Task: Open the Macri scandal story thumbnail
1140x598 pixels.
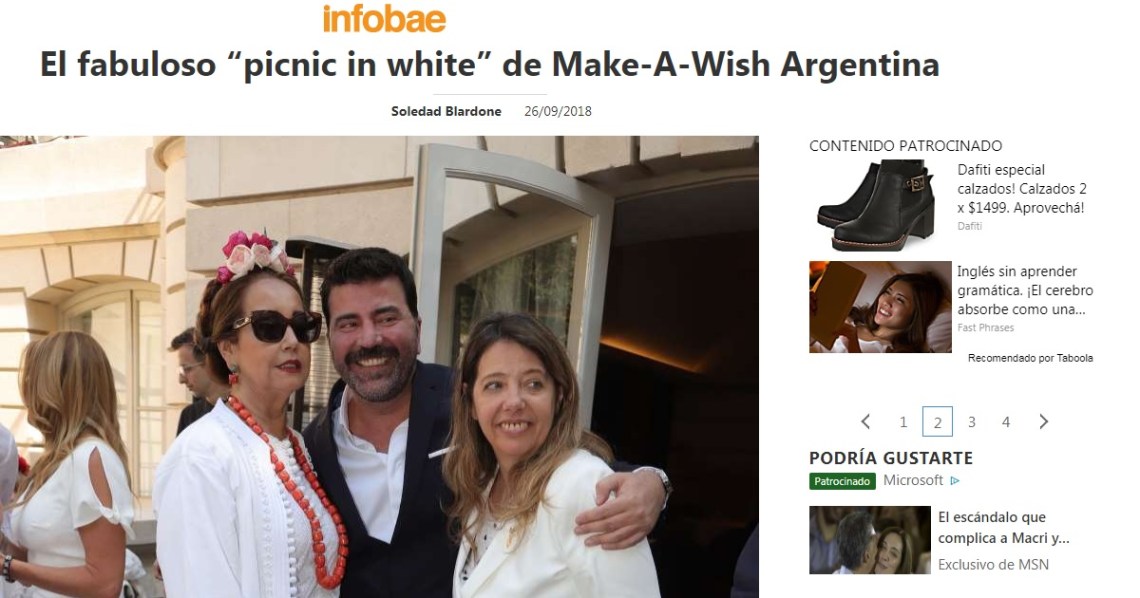Action: pos(870,540)
